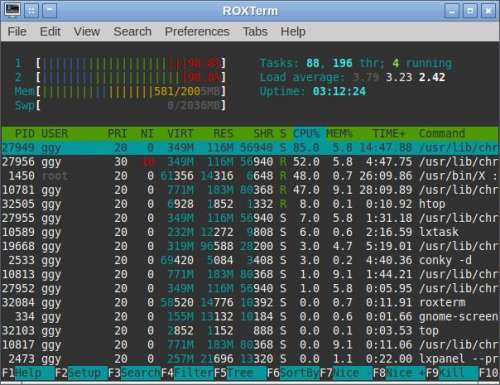Select process row with PID 19668
The height and width of the screenshot is (385, 500).
(x=250, y=246)
